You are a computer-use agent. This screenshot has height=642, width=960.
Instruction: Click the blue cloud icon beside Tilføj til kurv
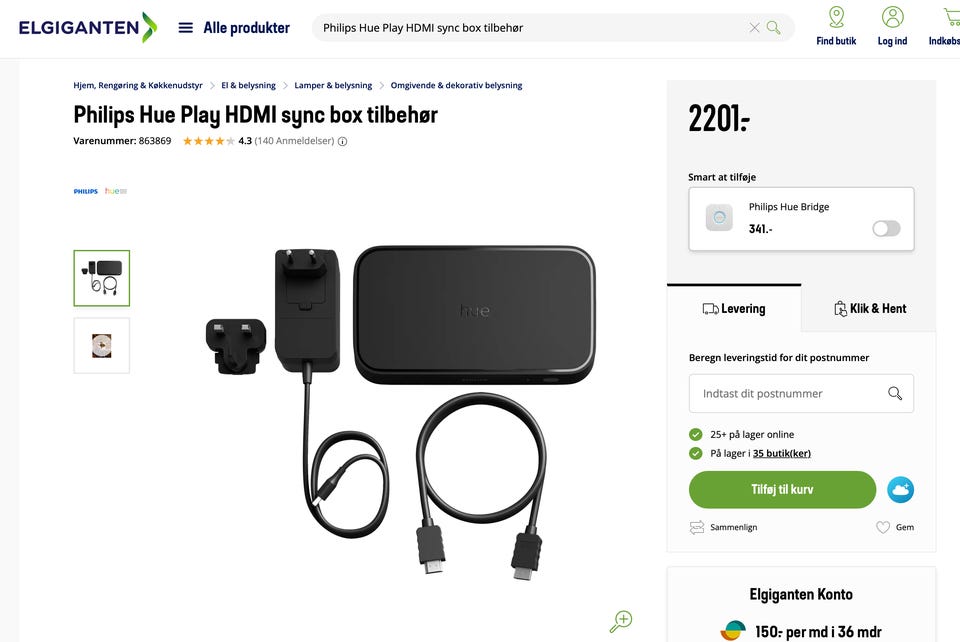point(900,490)
